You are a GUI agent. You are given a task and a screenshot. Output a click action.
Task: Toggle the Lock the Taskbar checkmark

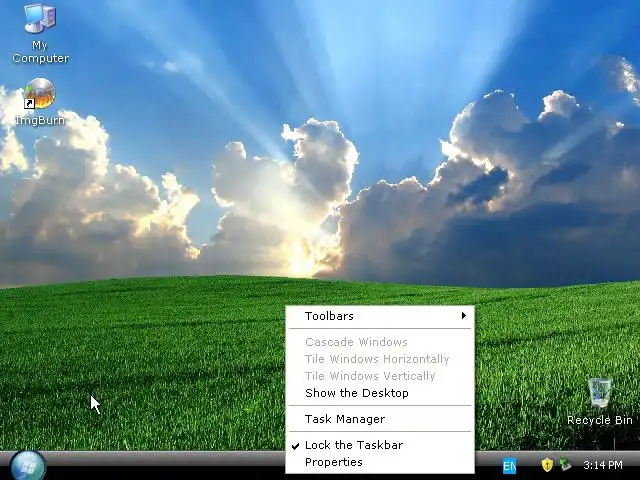point(296,446)
